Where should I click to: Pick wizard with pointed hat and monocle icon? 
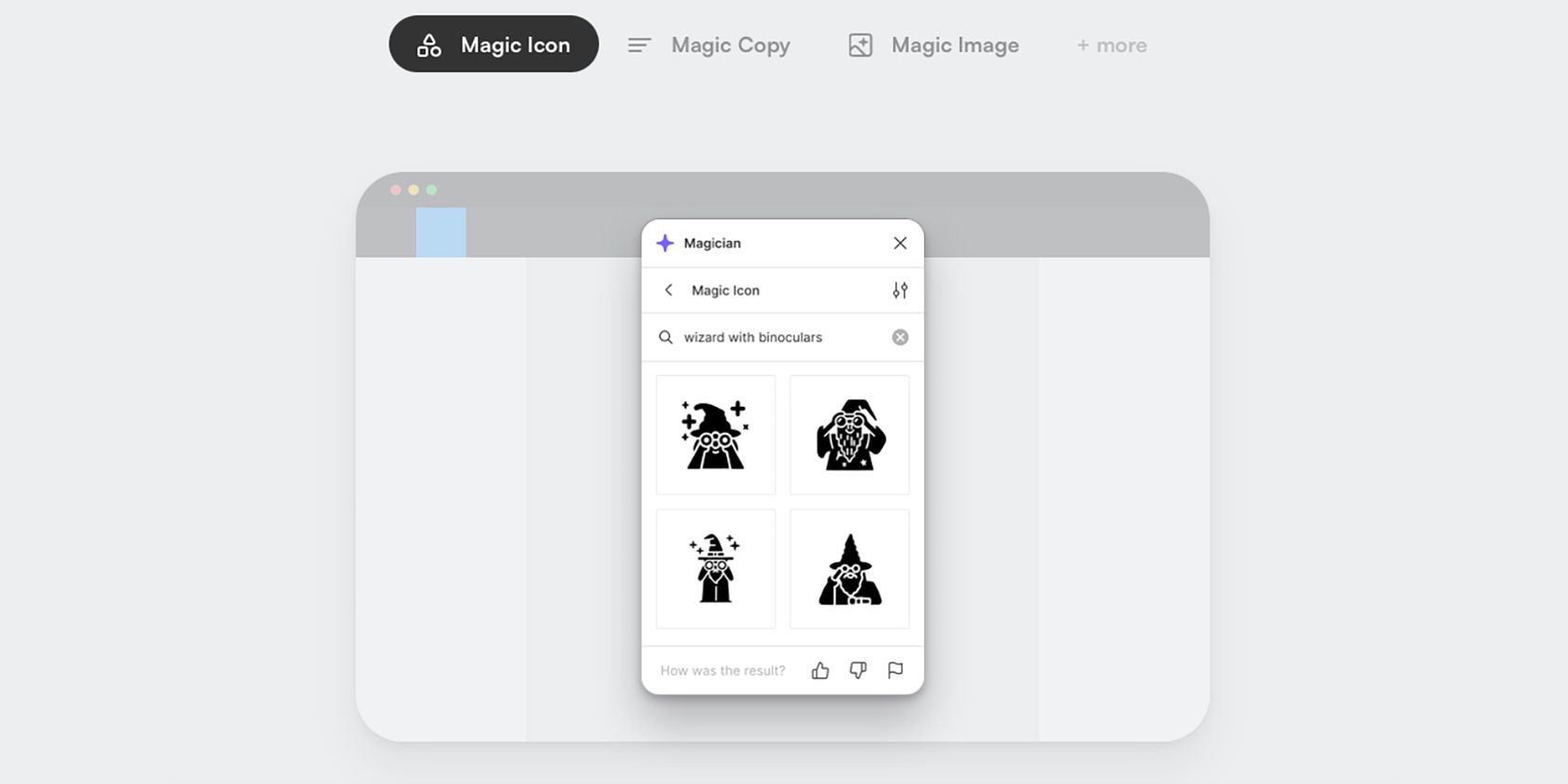click(x=849, y=568)
